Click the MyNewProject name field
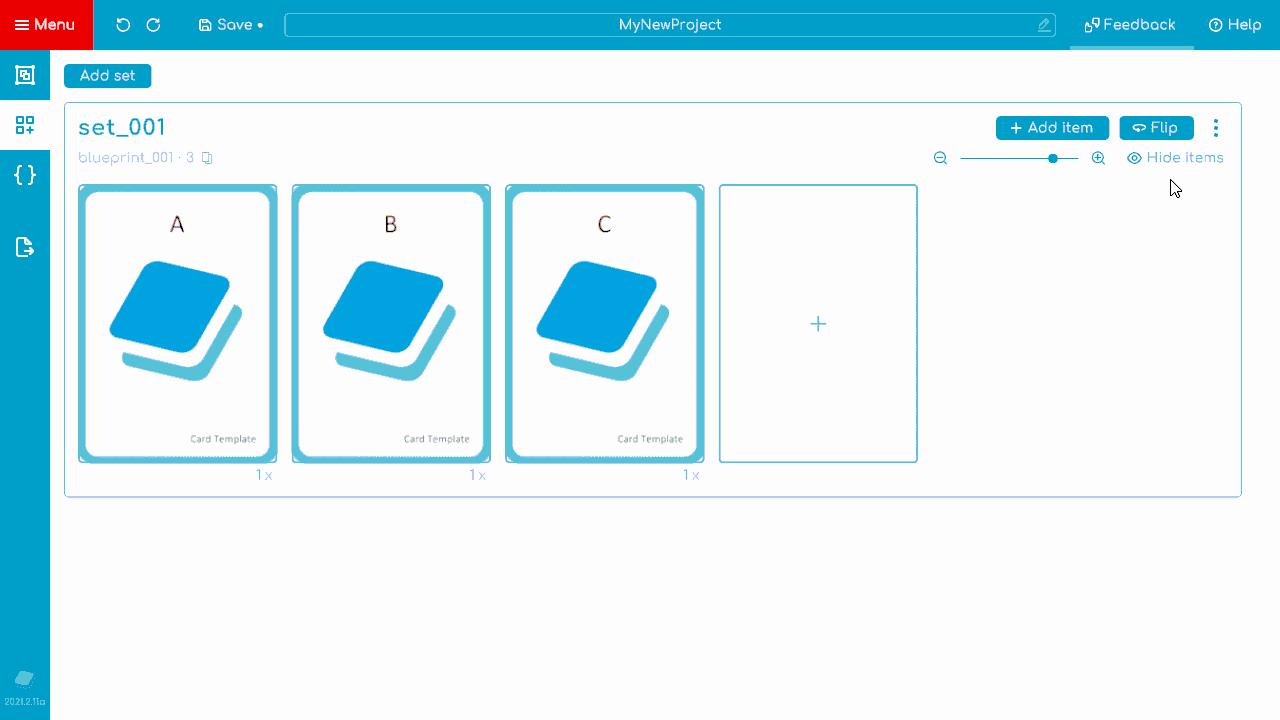 669,25
